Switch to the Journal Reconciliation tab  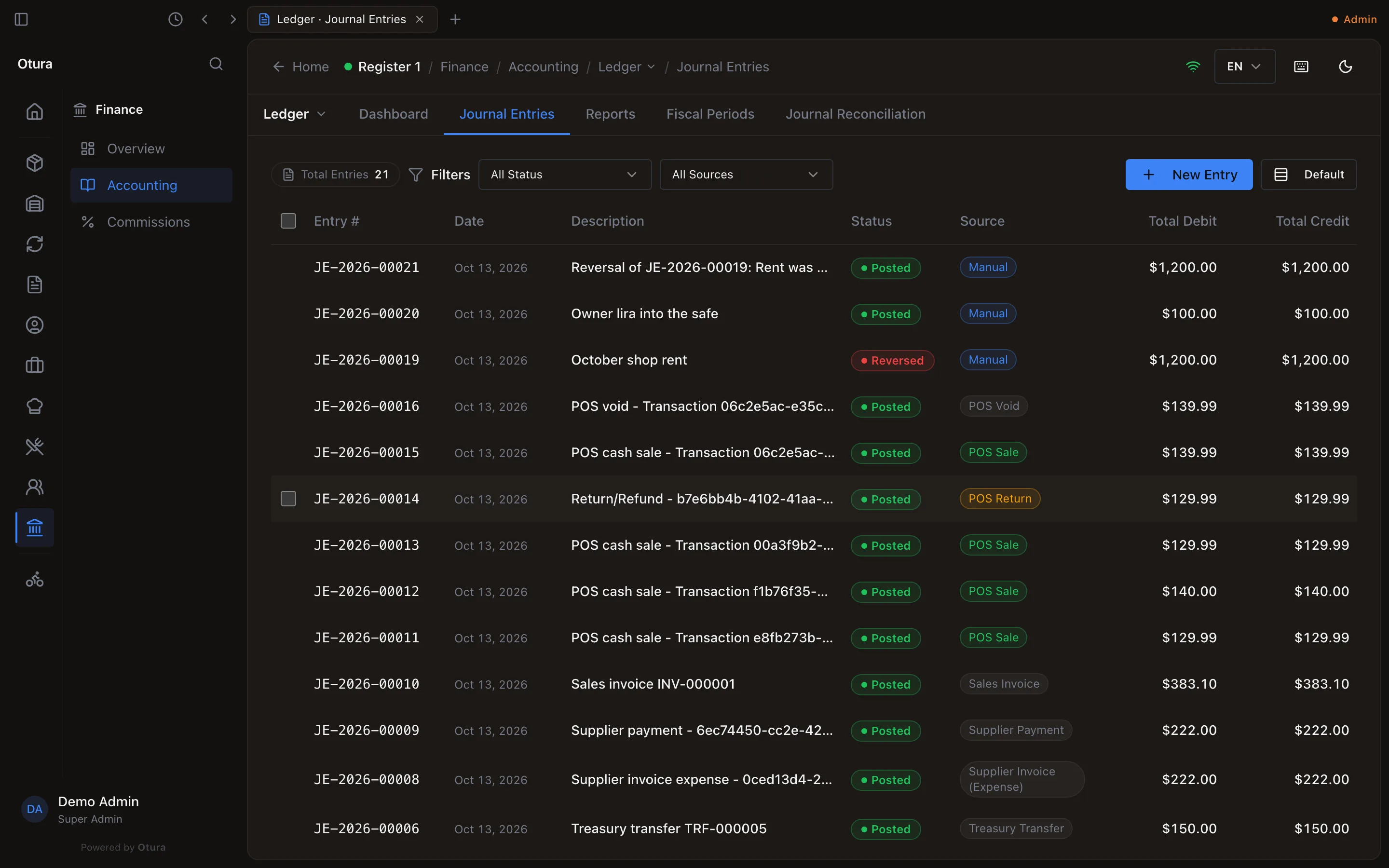[855, 114]
